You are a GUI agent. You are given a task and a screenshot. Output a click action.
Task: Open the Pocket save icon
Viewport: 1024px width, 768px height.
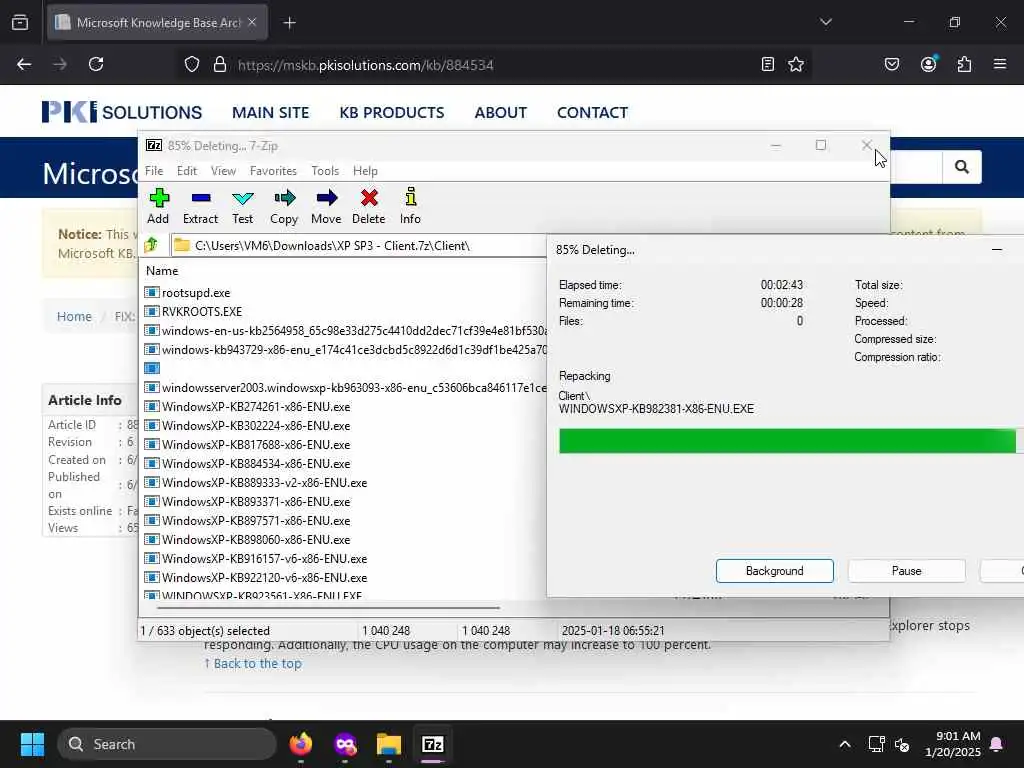[x=892, y=64]
